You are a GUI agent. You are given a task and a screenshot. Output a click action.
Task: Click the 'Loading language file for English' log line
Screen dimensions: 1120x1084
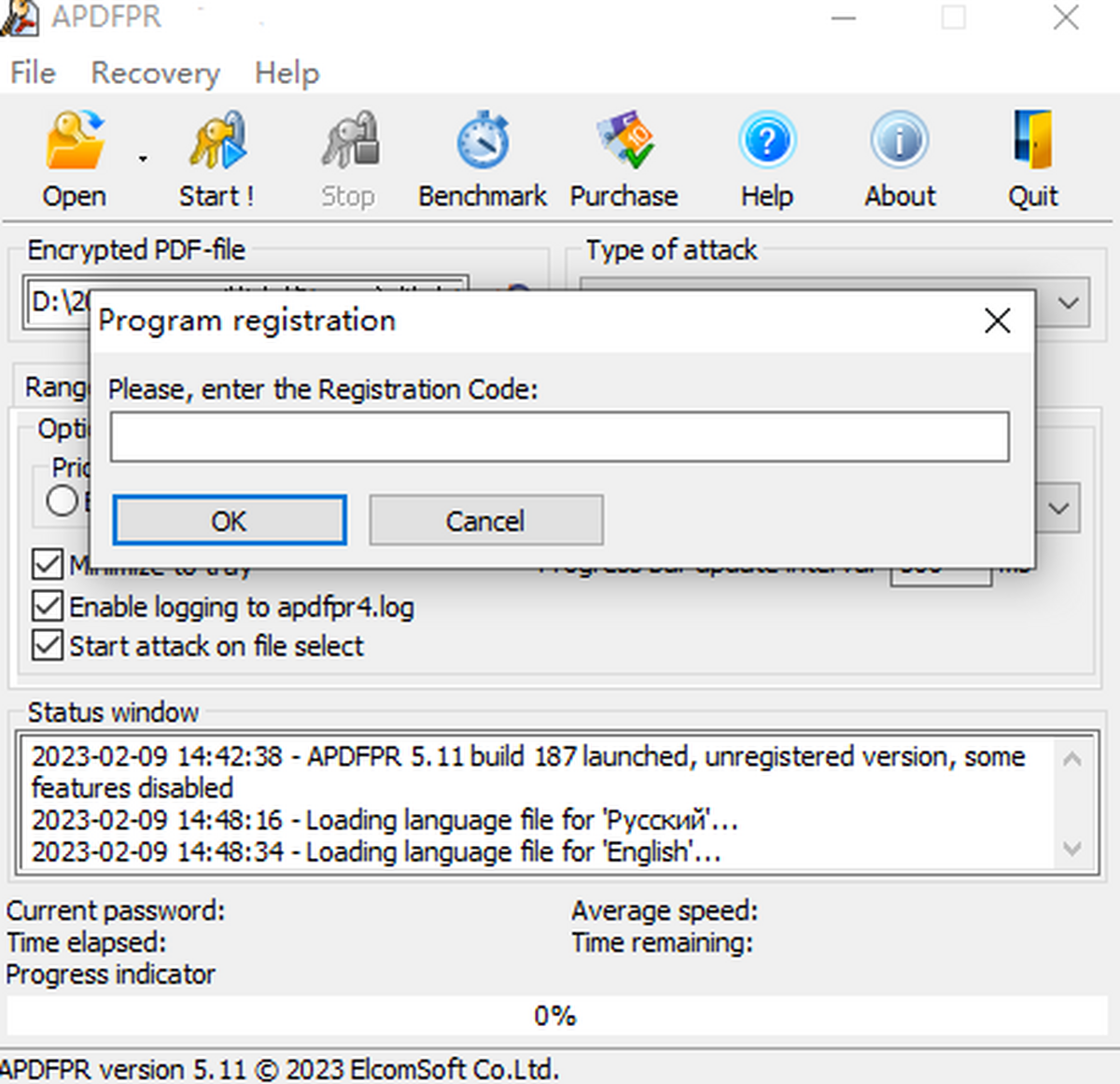(x=376, y=852)
